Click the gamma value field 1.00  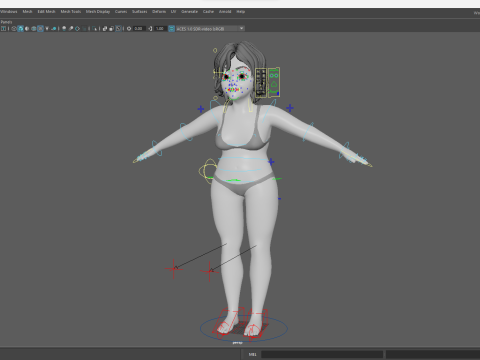tap(160, 29)
